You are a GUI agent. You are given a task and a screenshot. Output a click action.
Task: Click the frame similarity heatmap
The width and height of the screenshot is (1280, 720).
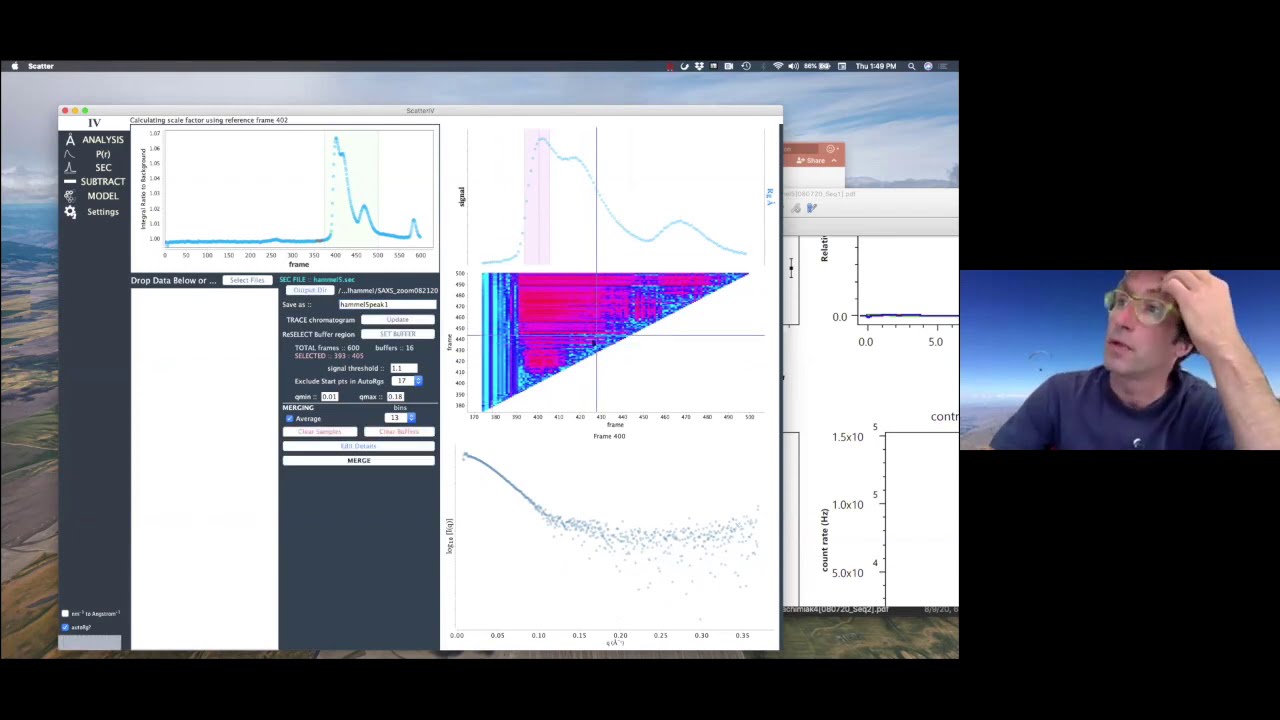(615, 341)
